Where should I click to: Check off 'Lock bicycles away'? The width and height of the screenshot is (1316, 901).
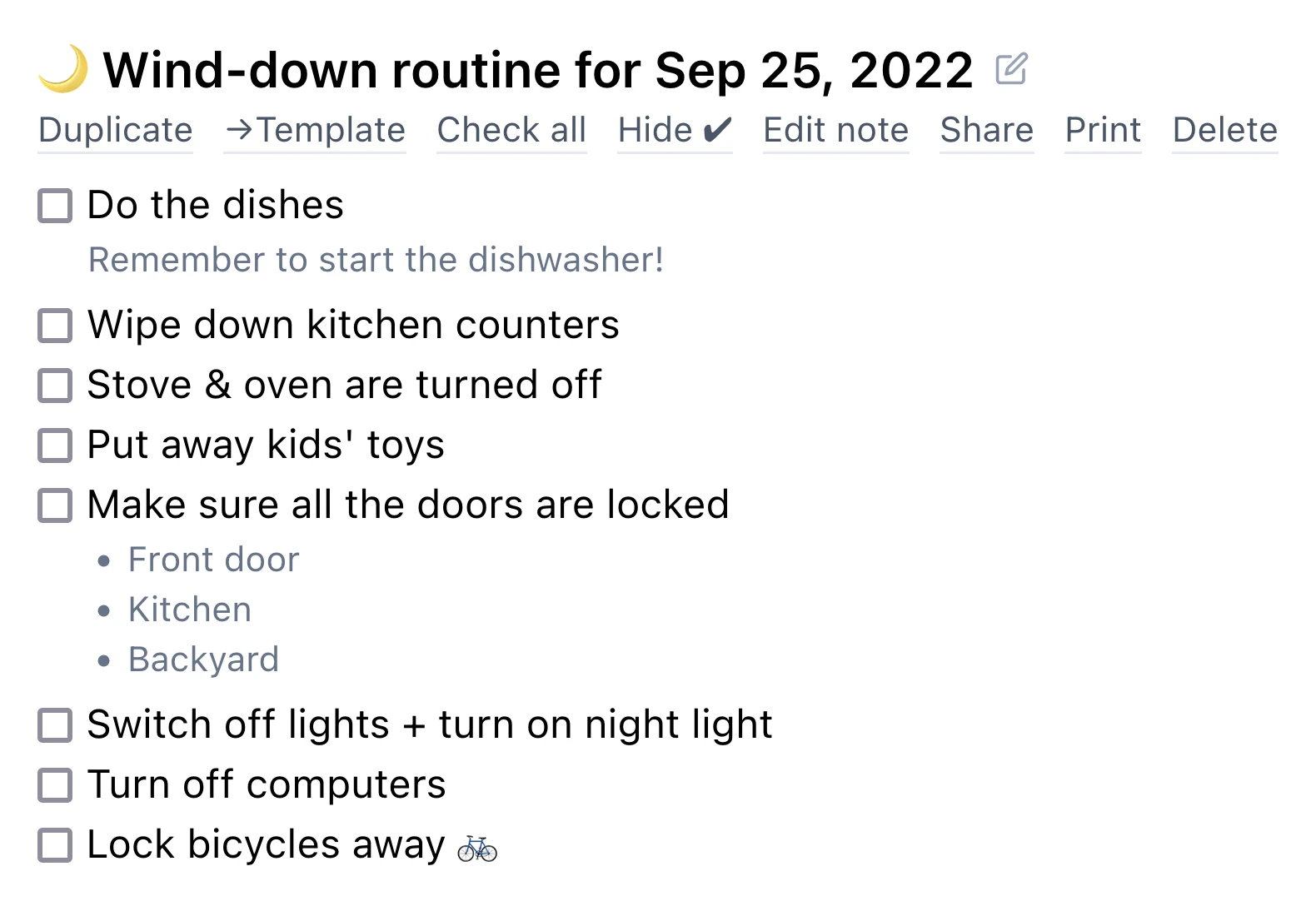(54, 844)
